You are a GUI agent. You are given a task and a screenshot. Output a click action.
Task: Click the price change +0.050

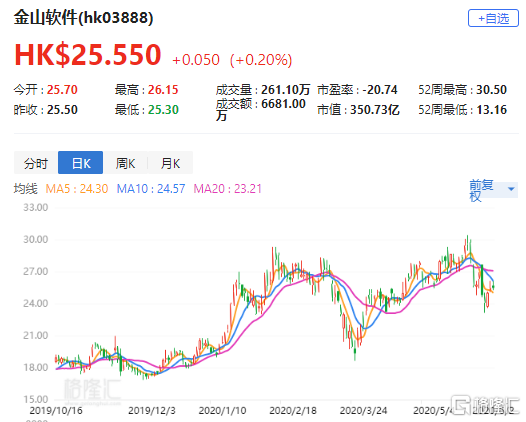point(196,60)
